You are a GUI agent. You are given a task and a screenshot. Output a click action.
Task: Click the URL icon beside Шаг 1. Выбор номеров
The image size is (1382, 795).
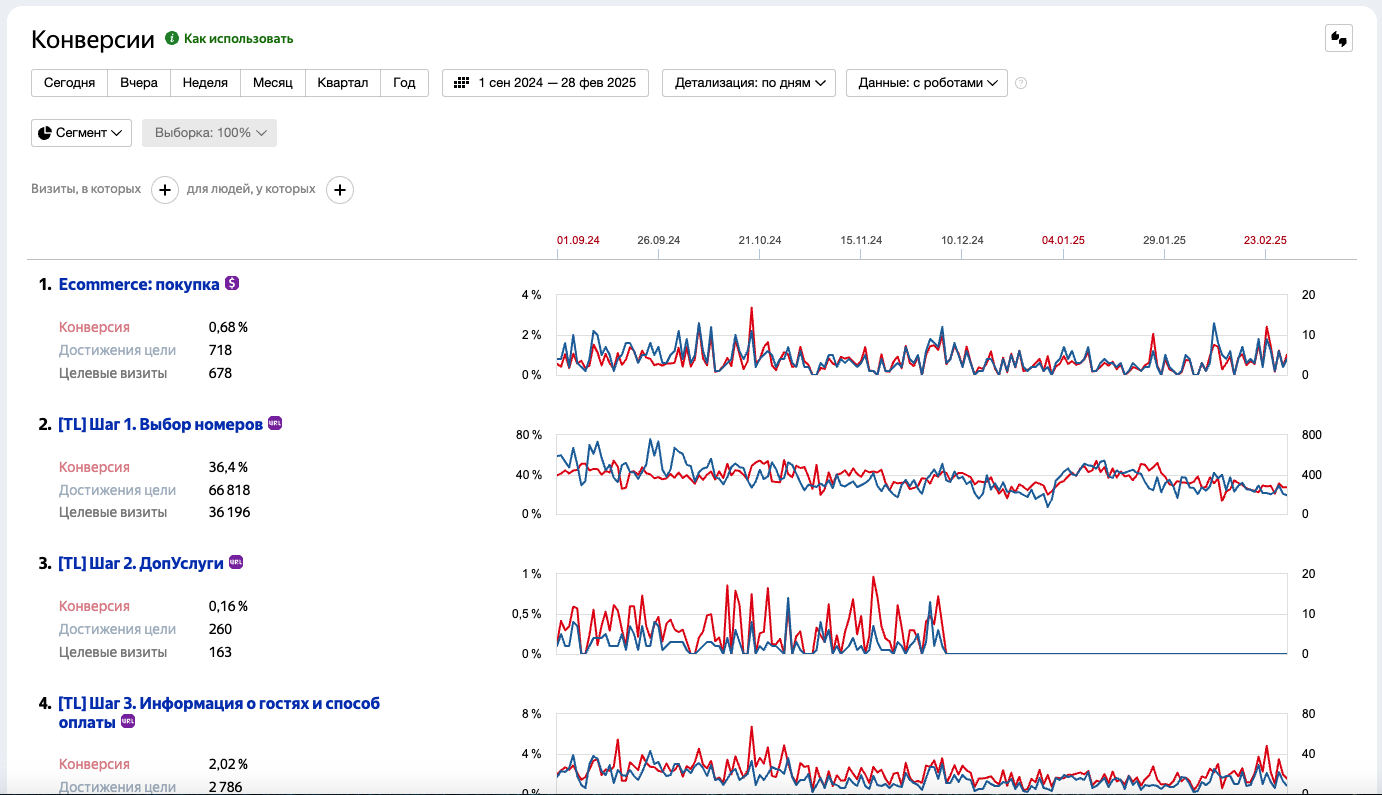click(x=275, y=424)
